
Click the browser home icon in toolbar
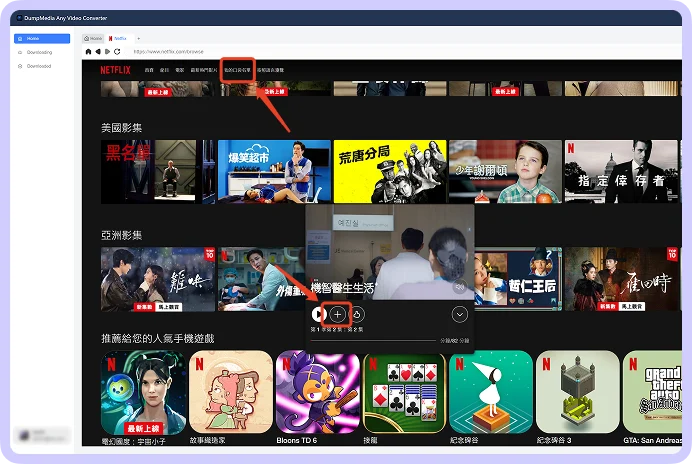point(88,52)
